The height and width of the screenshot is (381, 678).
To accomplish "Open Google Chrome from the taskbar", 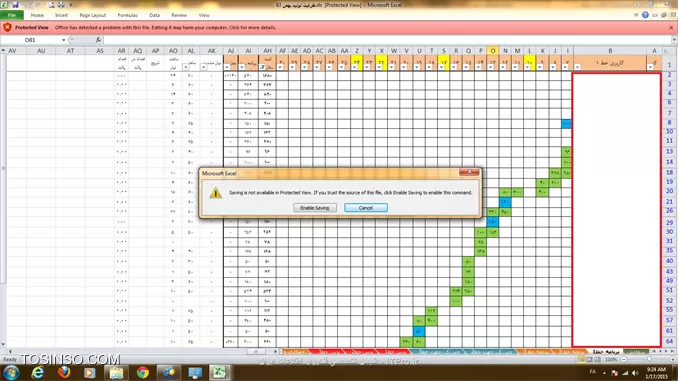I will (142, 372).
